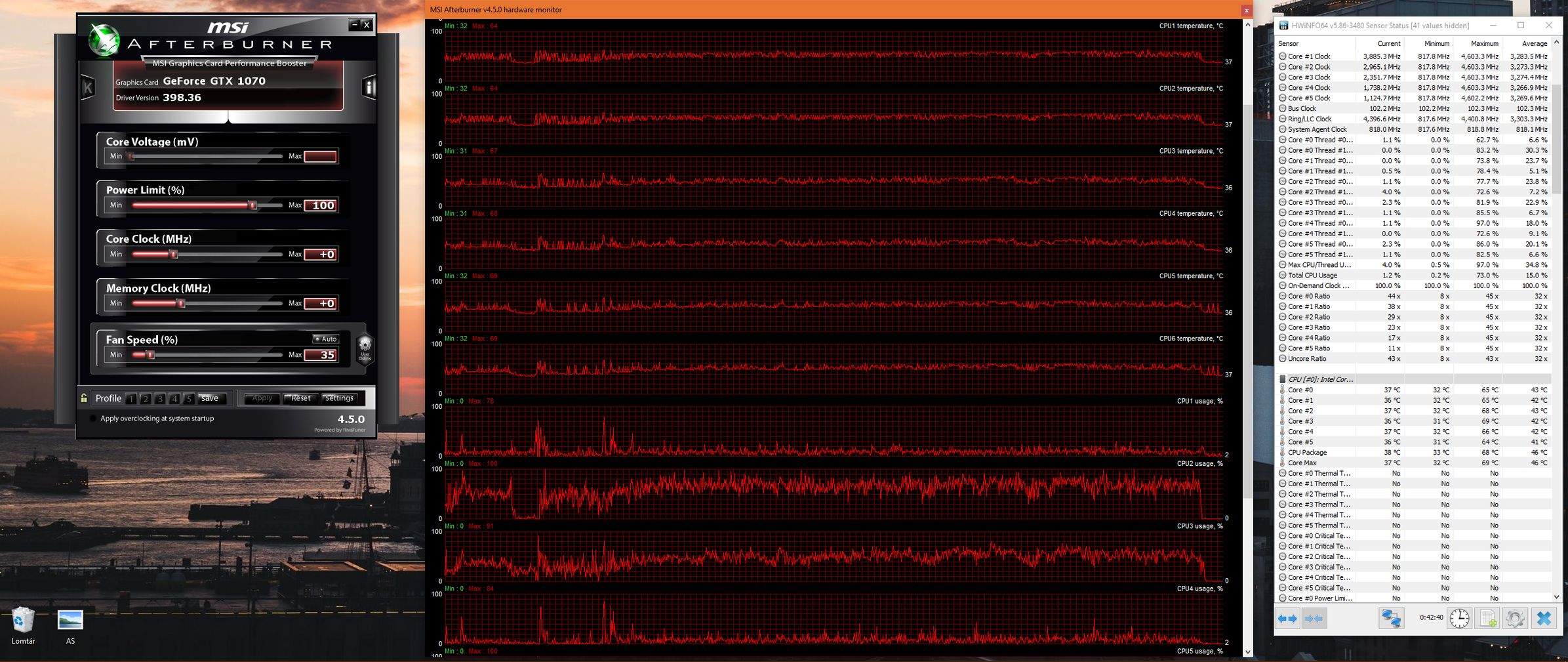Click Core #1 Clock sensor icon
Image resolution: width=1568 pixels, height=662 pixels.
(1283, 56)
